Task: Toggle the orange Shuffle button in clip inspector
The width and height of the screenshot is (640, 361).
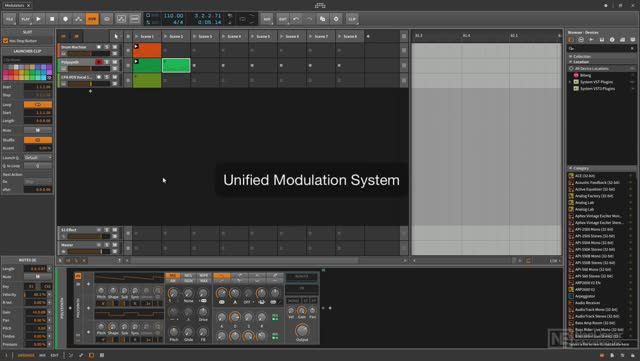Action: point(38,140)
